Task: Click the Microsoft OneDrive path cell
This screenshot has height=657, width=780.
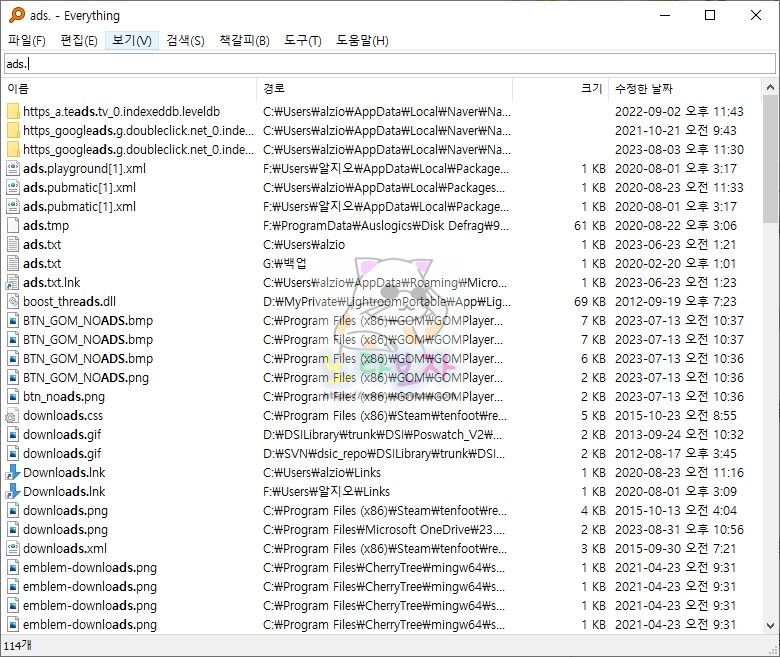Action: (384, 530)
